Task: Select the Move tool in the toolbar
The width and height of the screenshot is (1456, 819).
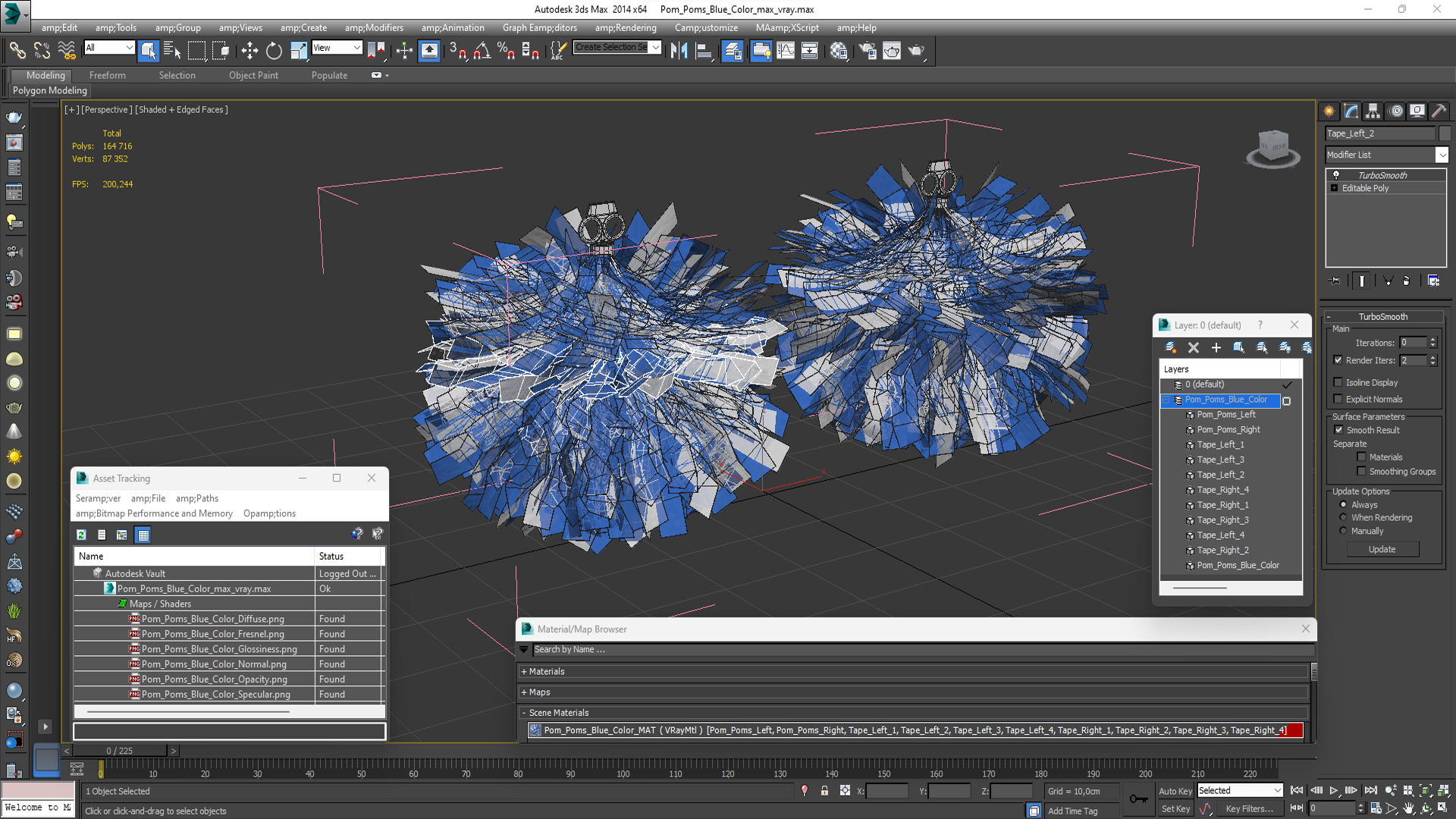Action: [x=249, y=51]
